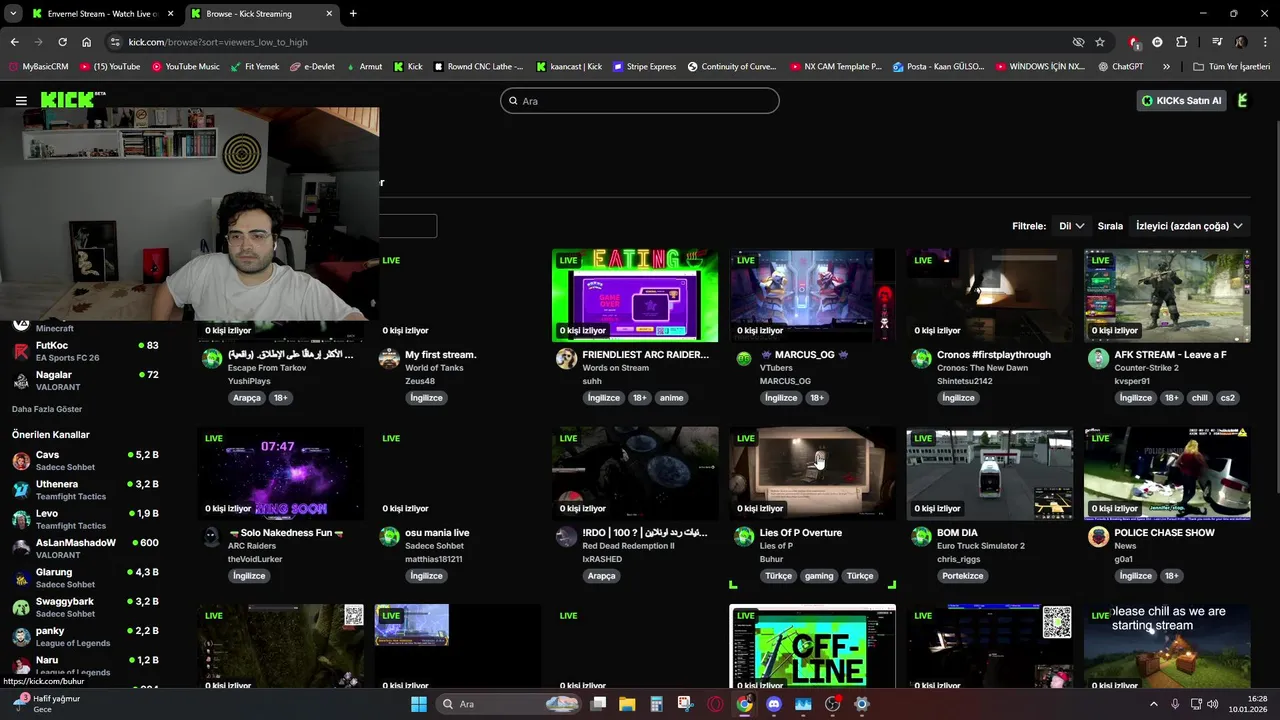Image resolution: width=1280 pixels, height=720 pixels.
Task: Expand the bookmarks overflow chevron
Action: tap(1166, 67)
